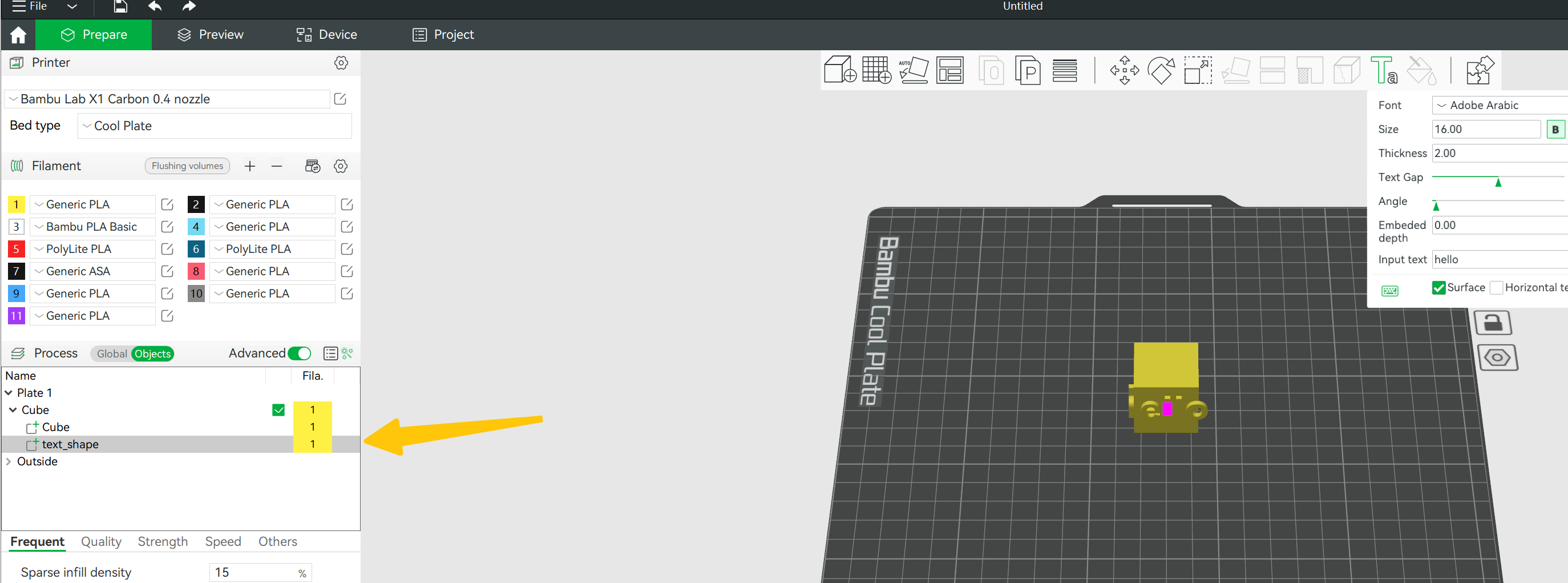This screenshot has height=583, width=1568.
Task: Uncheck the Surface checkbox in text panel
Action: click(x=1439, y=288)
